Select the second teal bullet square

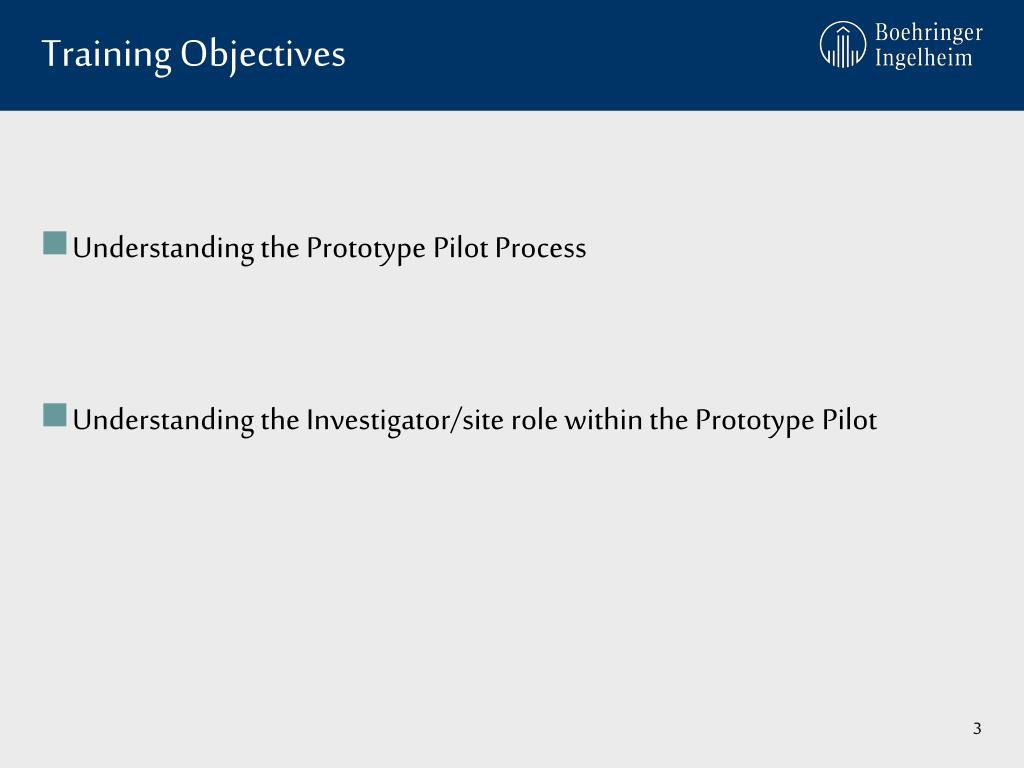tap(55, 415)
